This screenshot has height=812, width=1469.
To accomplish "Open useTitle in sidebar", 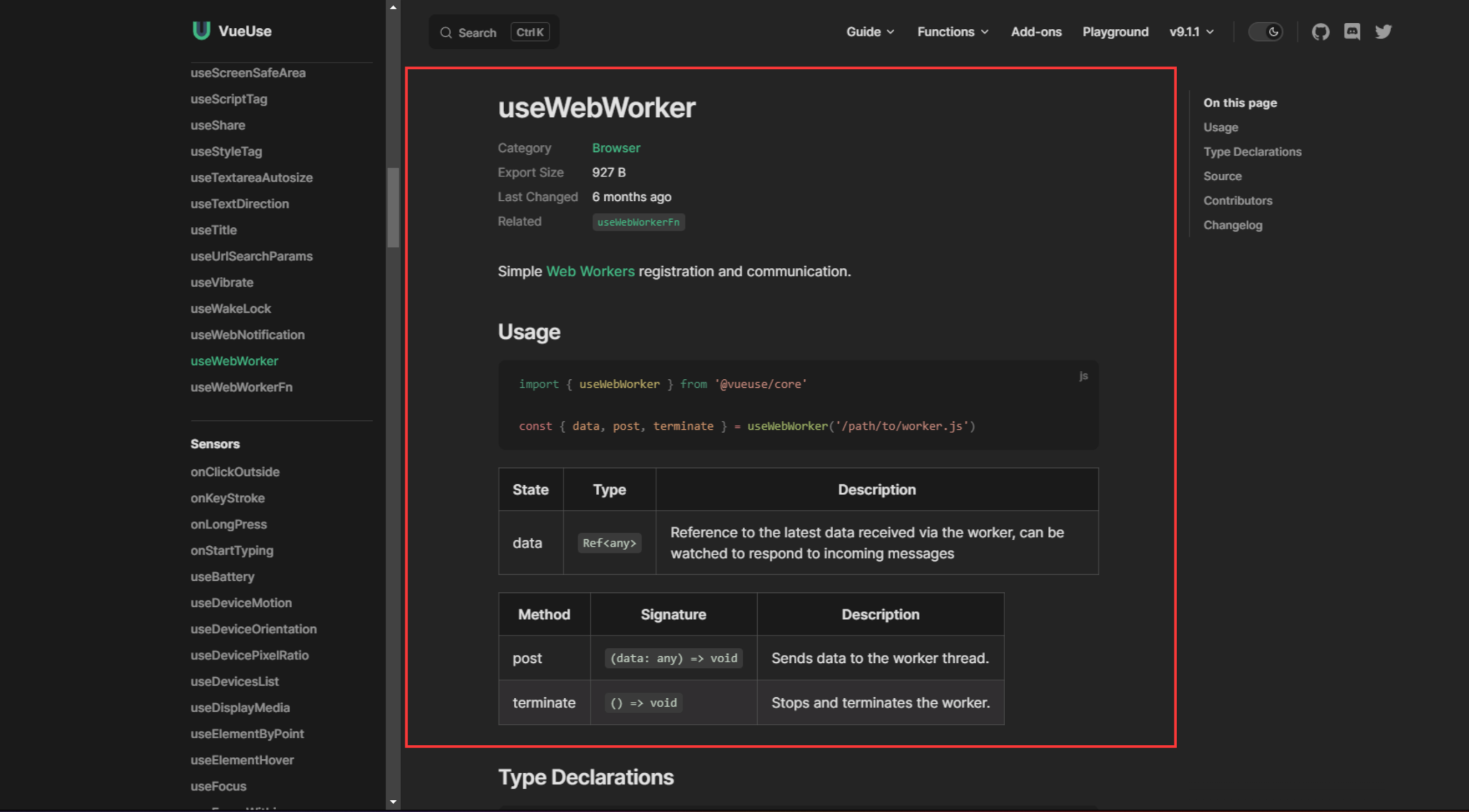I will point(213,230).
